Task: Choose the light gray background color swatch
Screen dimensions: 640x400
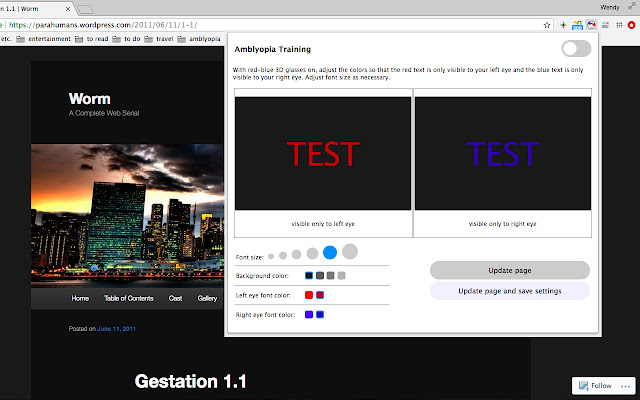Action: click(342, 276)
